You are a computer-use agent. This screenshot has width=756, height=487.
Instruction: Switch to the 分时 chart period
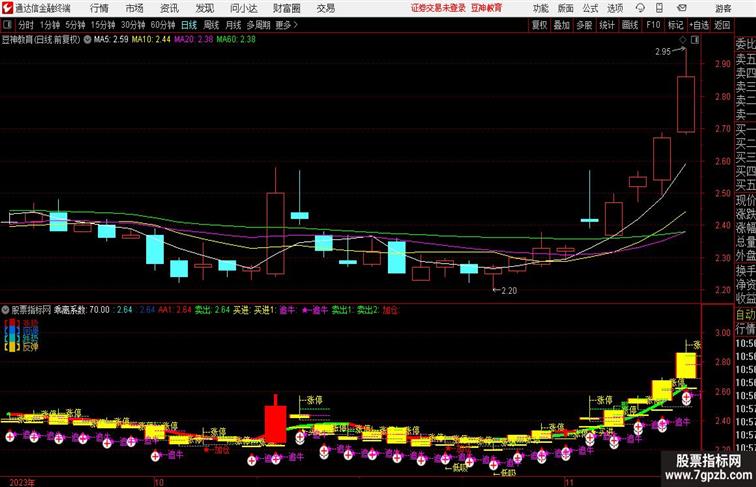[26, 25]
